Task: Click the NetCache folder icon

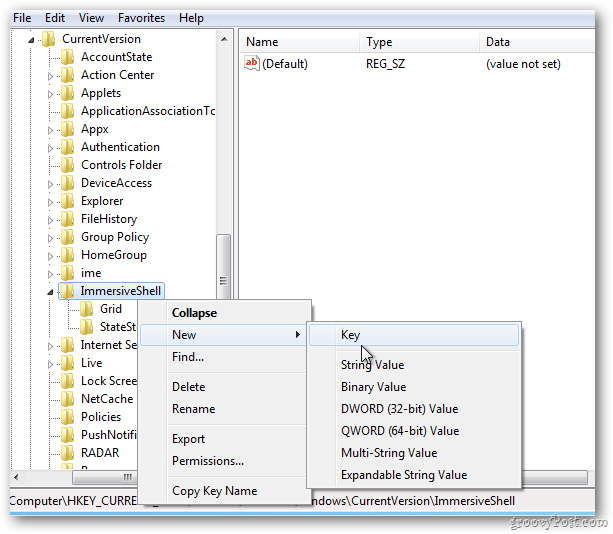Action: coord(68,399)
